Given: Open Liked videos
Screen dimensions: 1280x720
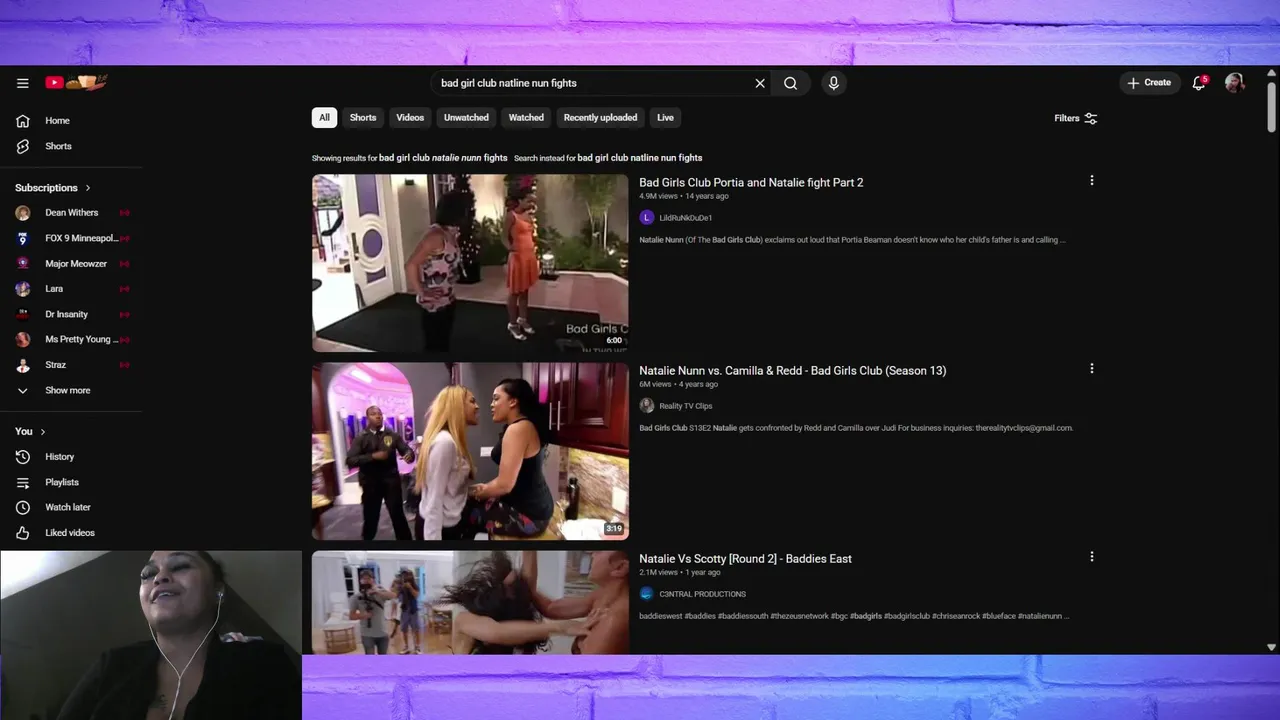Looking at the screenshot, I should [72, 533].
